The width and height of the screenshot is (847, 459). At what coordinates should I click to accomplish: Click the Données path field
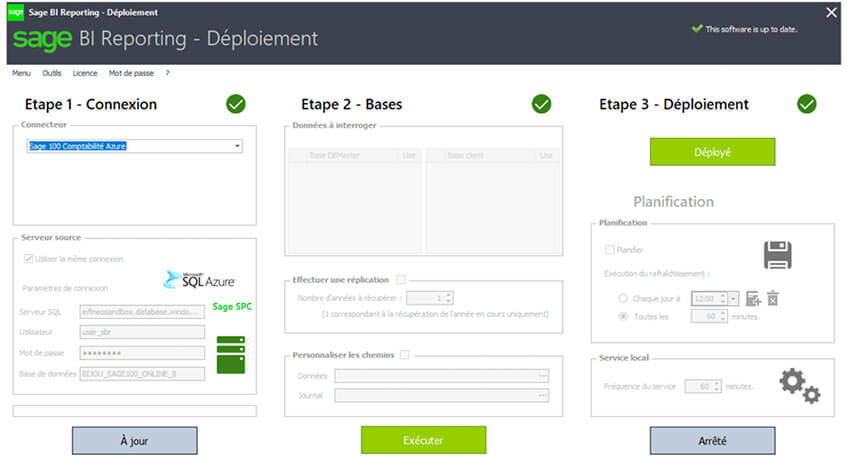tap(441, 375)
